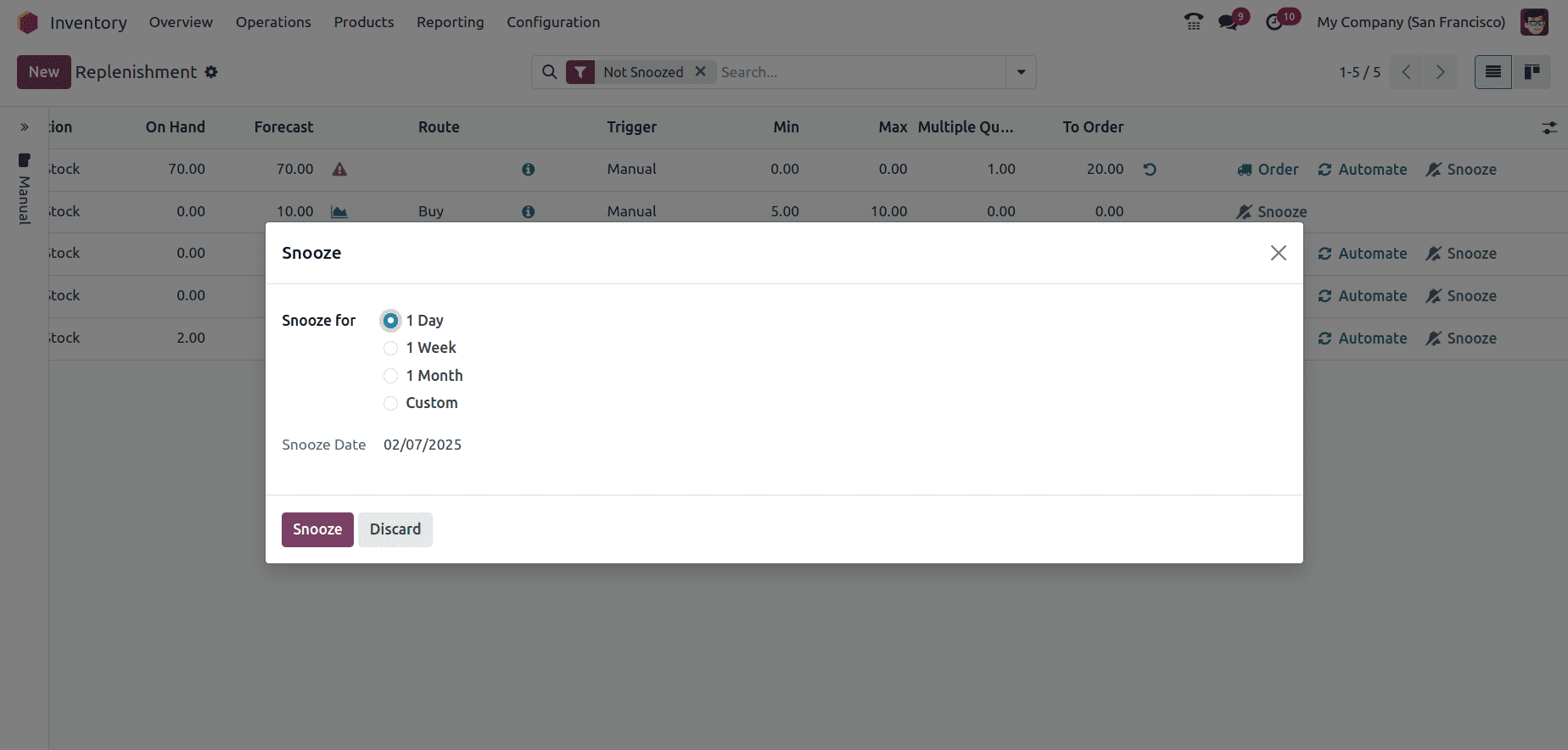Viewport: 1568px width, 750px height.
Task: Click the Discard button
Action: point(395,529)
